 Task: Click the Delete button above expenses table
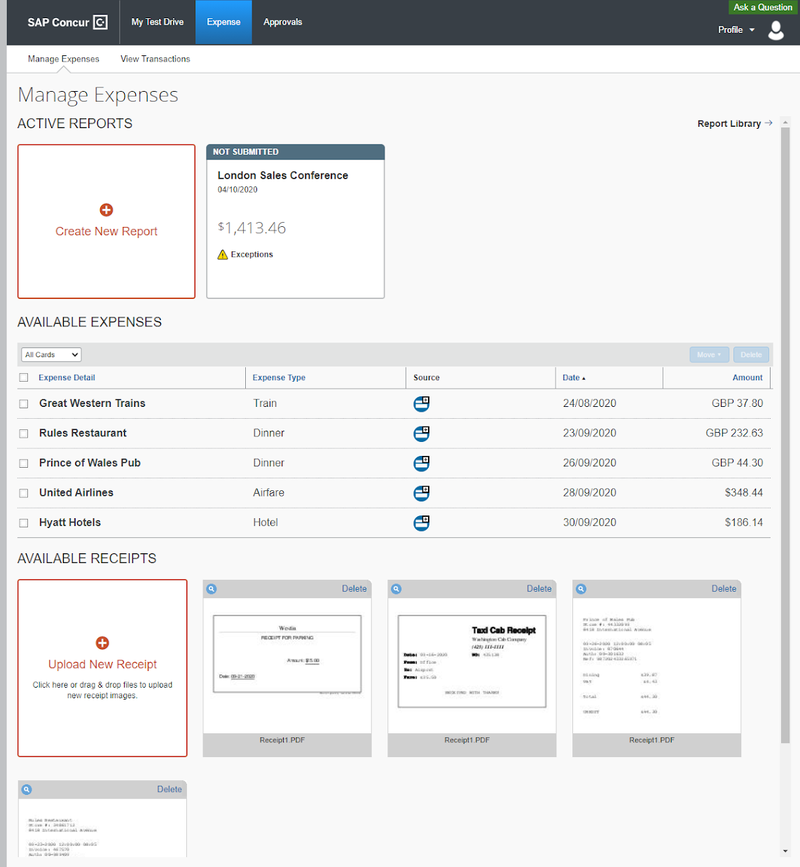tap(751, 354)
